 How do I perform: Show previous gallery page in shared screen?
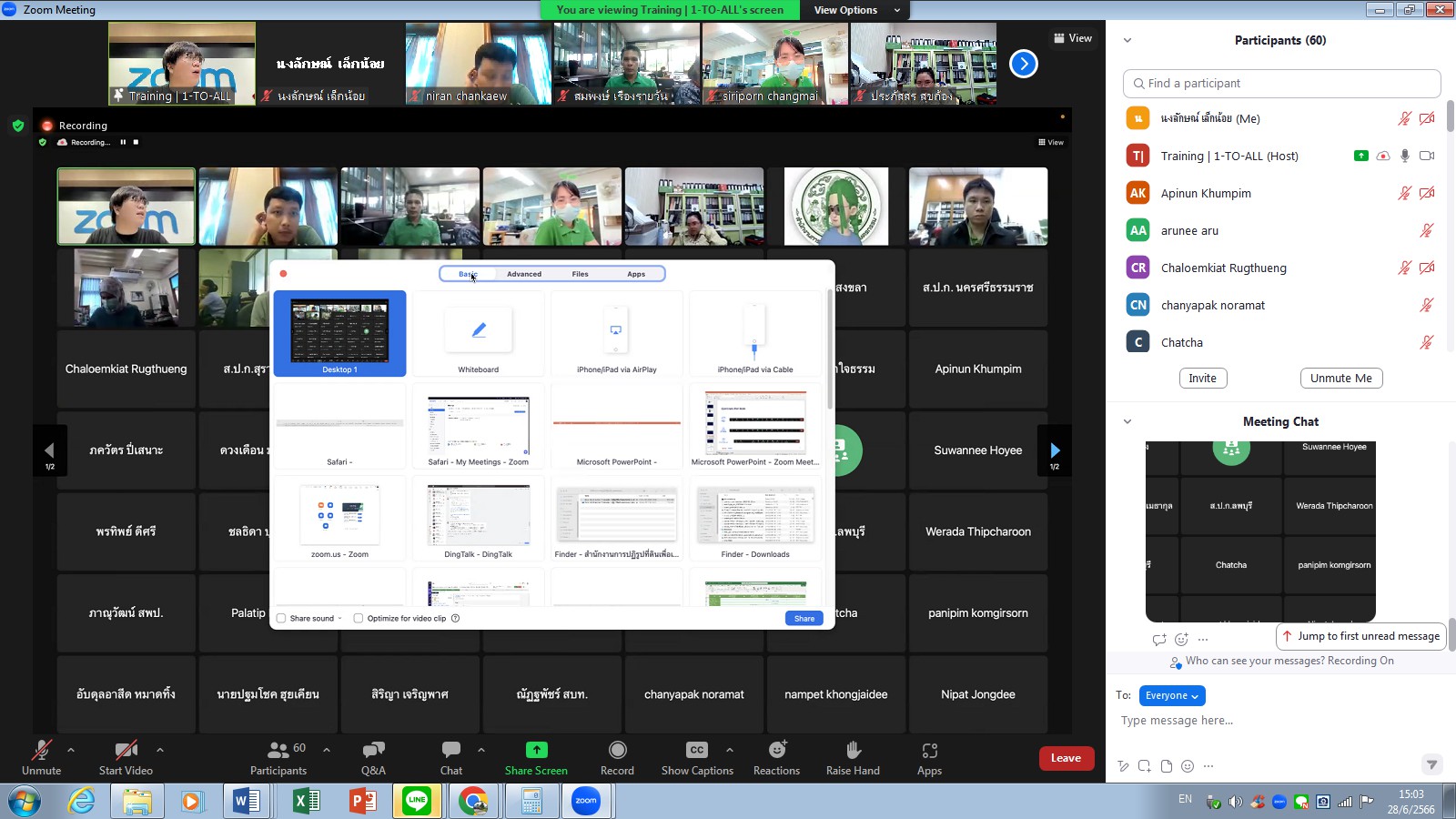pos(50,450)
